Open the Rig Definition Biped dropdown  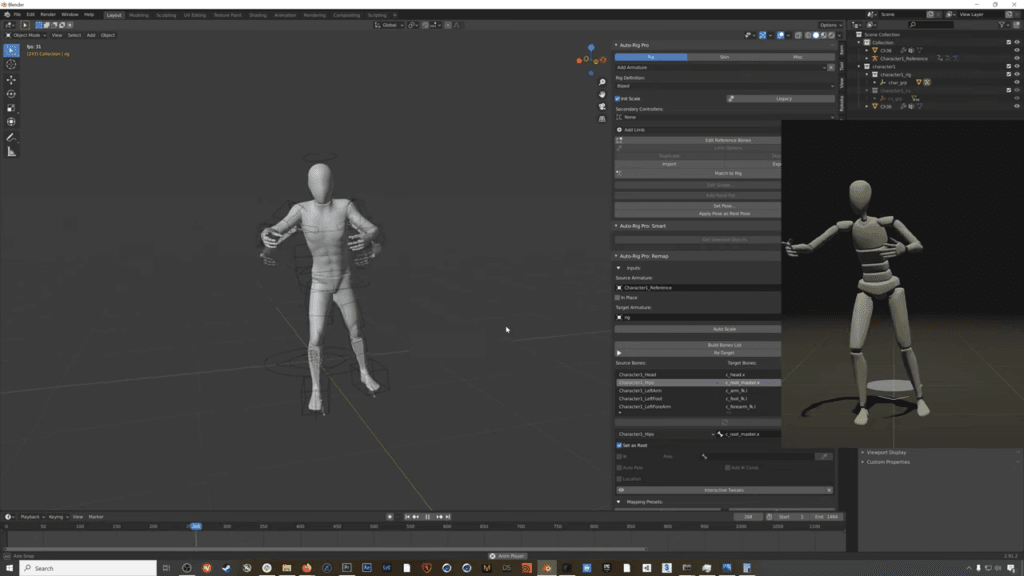pyautogui.click(x=725, y=86)
